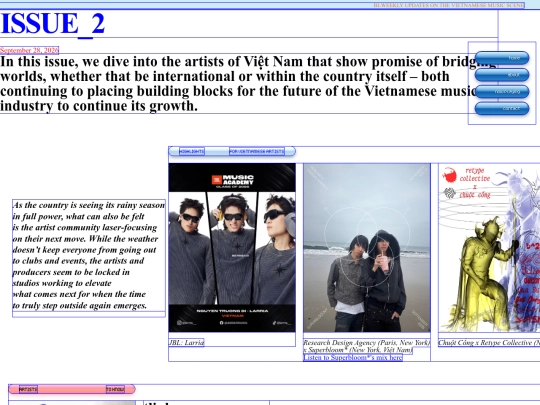Screen dimensions: 540x405
Task: Click the intro paragraph 'In this issue'
Action: (x=249, y=84)
